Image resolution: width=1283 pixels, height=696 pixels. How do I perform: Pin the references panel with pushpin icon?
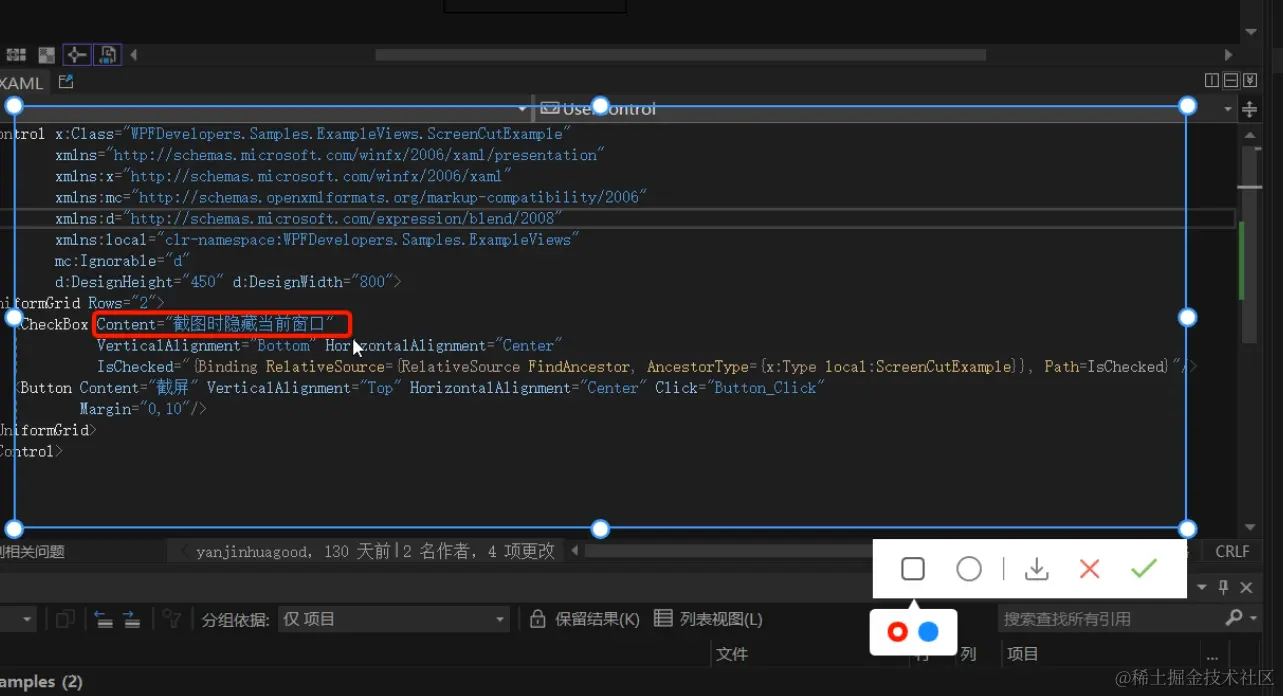click(1223, 587)
